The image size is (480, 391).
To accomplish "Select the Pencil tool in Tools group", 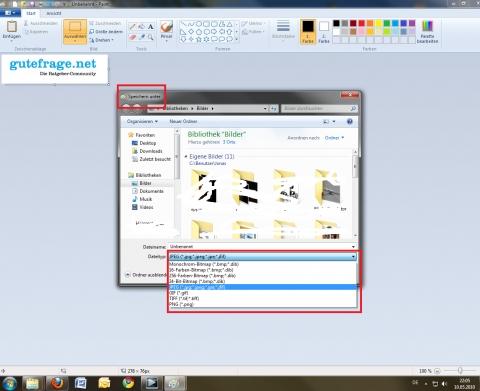I will (x=133, y=27).
